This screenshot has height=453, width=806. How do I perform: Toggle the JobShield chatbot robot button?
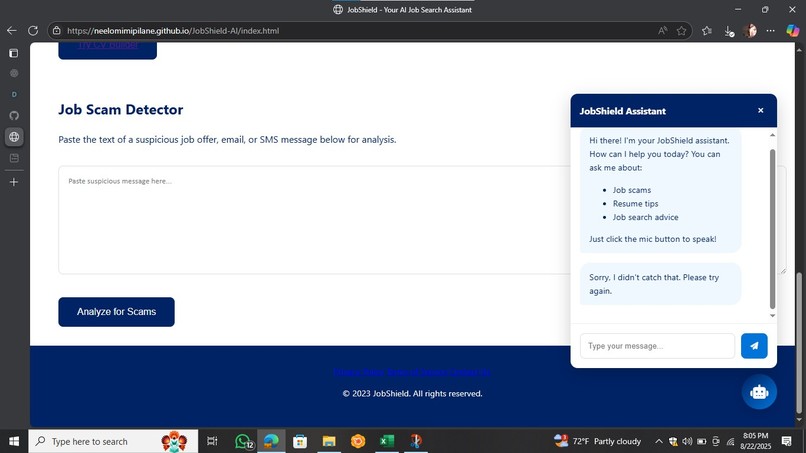[x=759, y=392]
